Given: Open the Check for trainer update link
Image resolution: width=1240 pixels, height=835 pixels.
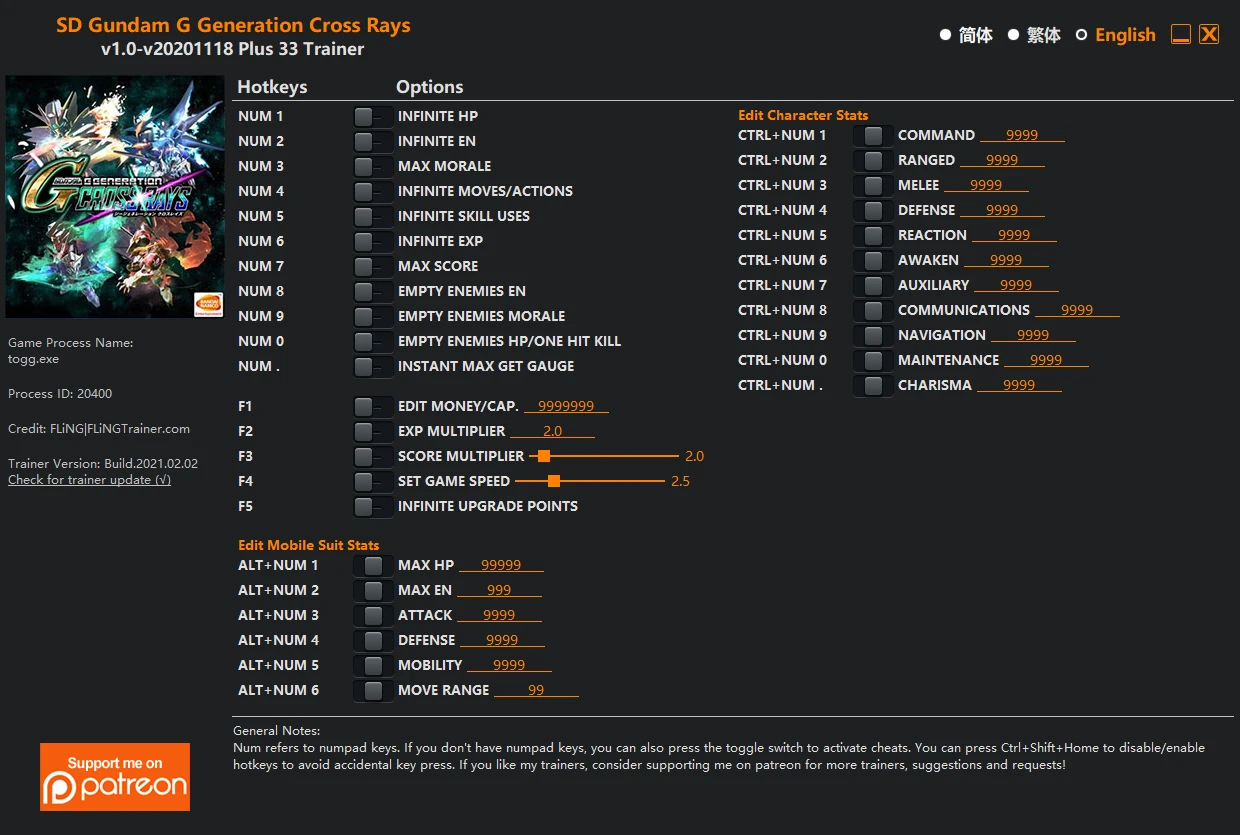Looking at the screenshot, I should click(x=89, y=480).
